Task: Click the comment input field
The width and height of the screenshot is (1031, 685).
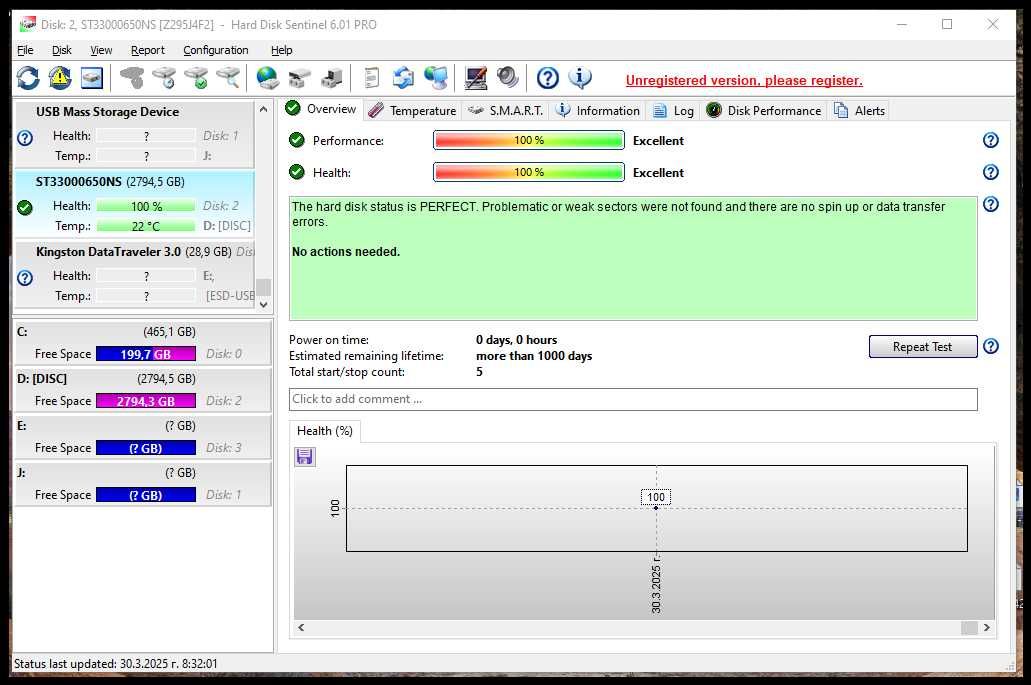Action: pyautogui.click(x=633, y=399)
